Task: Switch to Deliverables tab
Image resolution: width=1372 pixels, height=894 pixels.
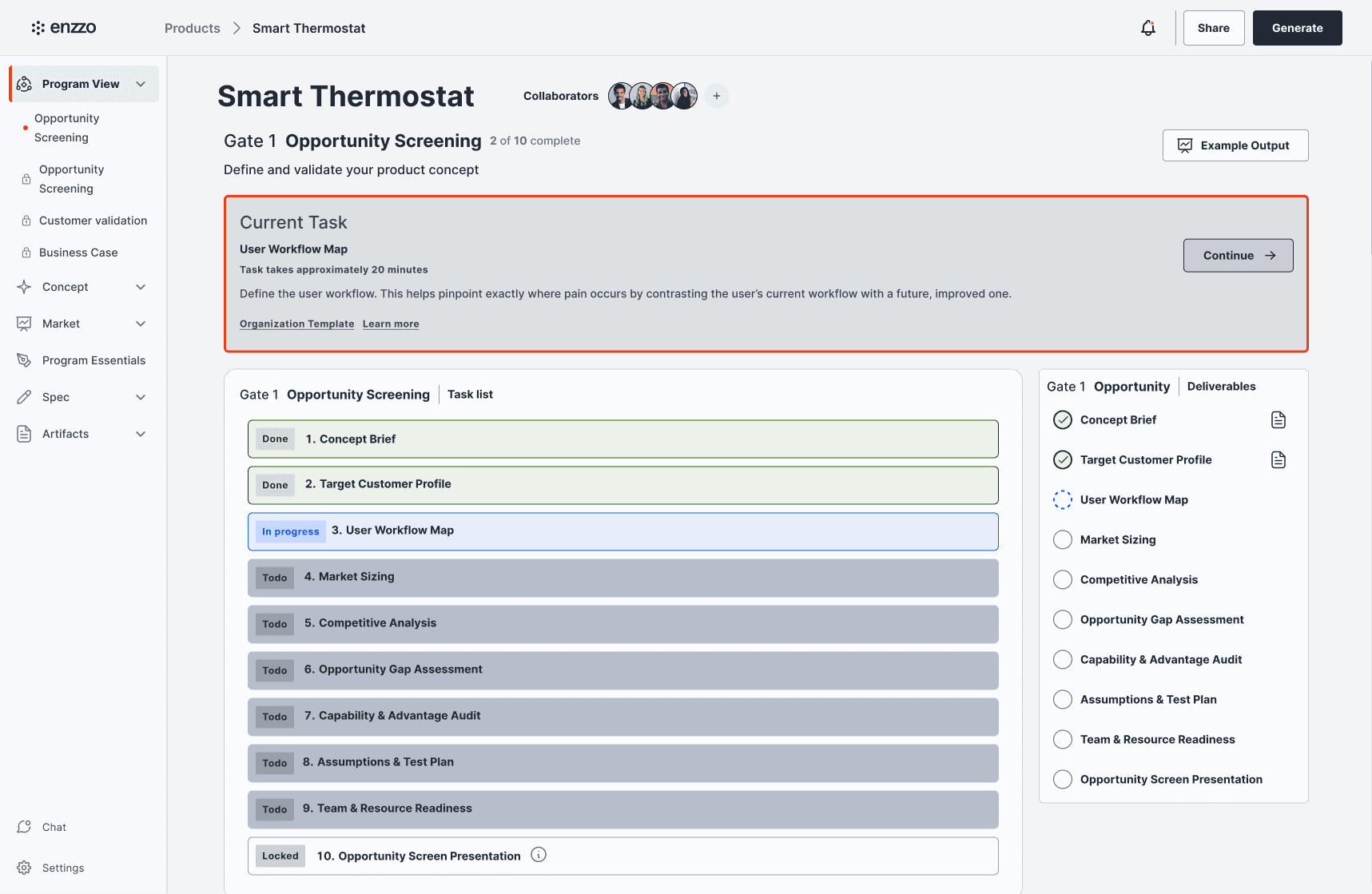Action: pos(1221,387)
